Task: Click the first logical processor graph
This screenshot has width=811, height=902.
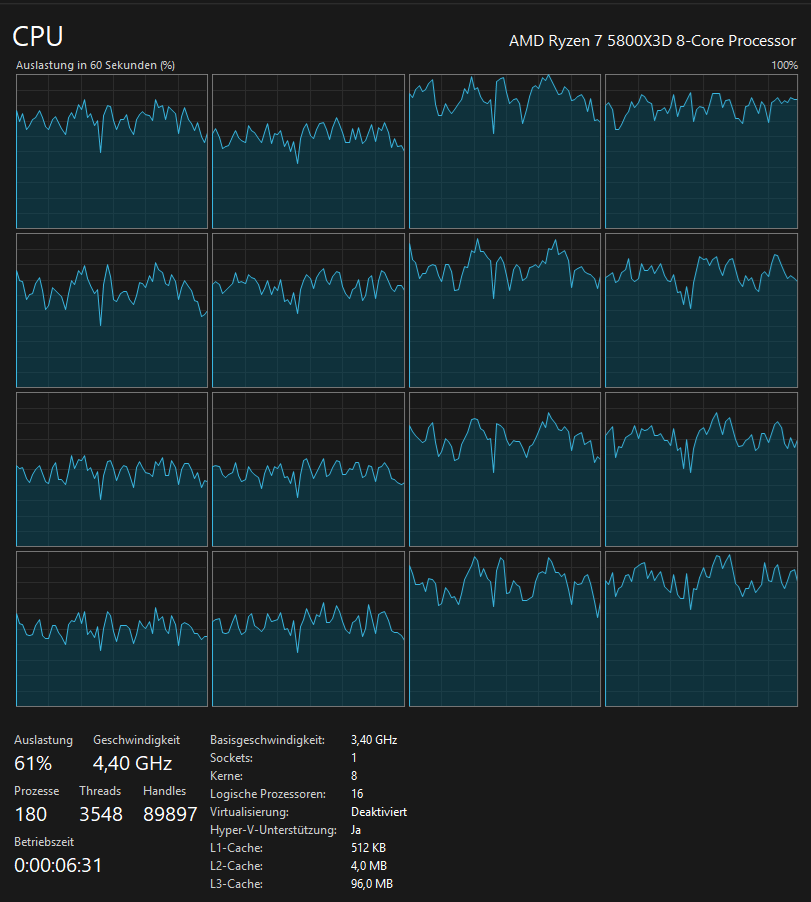Action: (110, 150)
